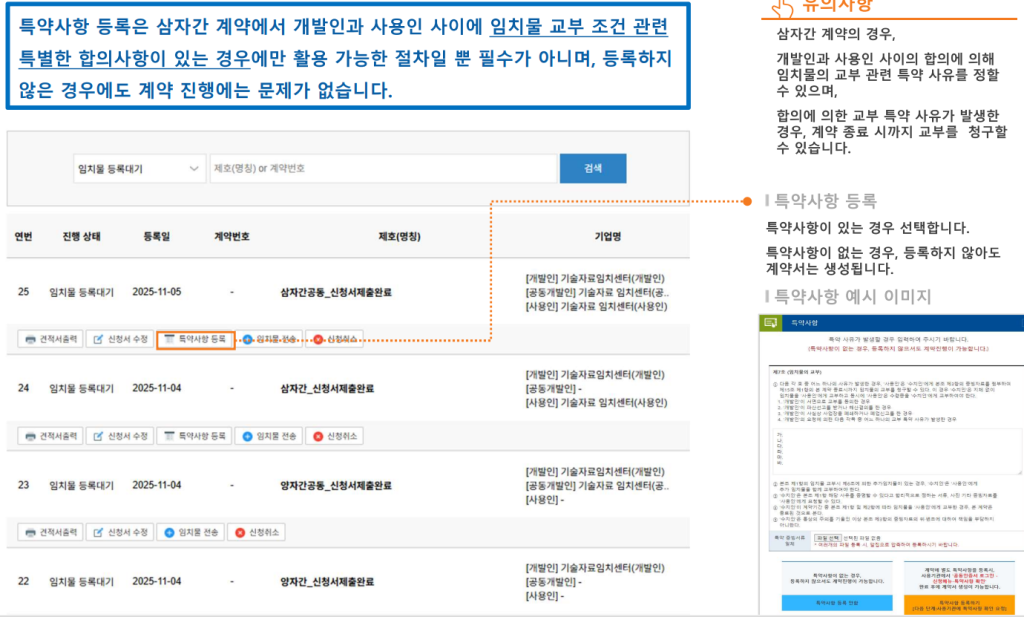Image resolution: width=1024 pixels, height=617 pixels.
Task: Click orange 특약사항 등록하기 button in example image
Action: click(x=959, y=605)
